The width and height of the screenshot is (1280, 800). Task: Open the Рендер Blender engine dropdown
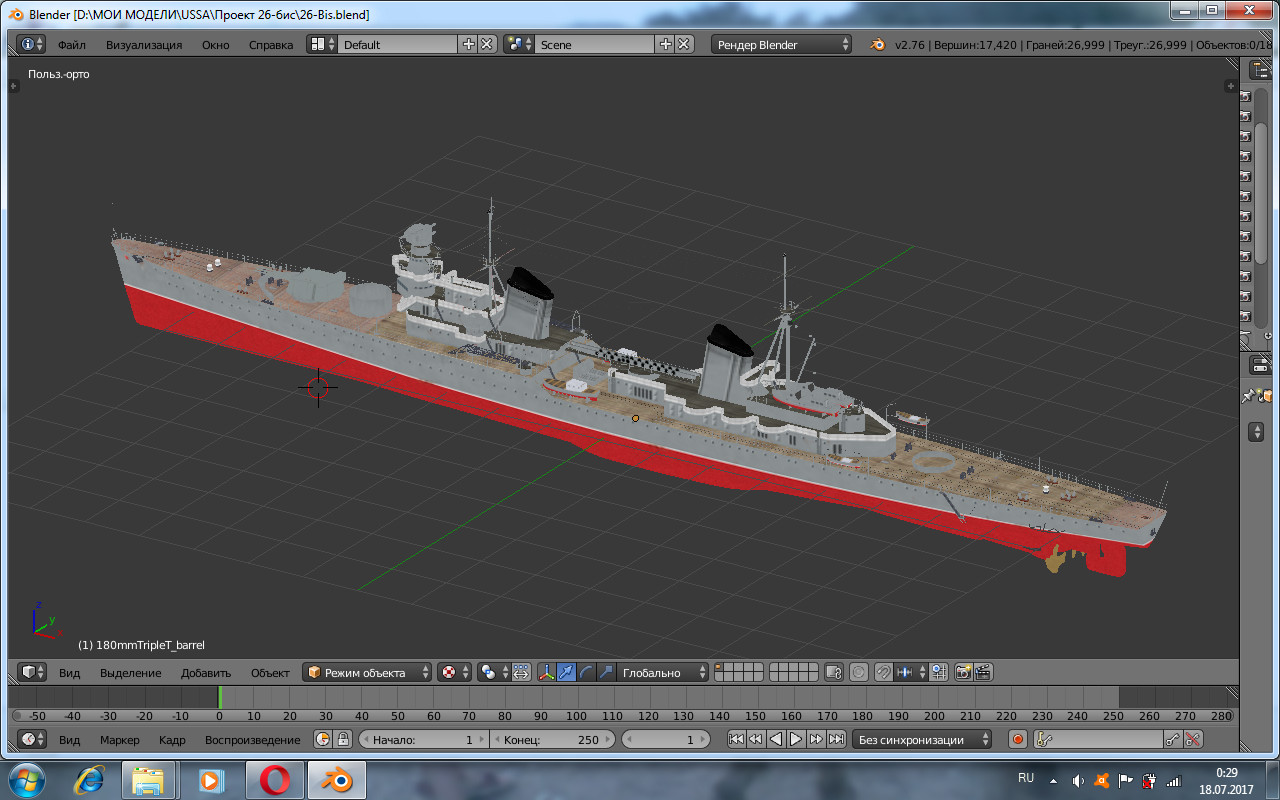coord(782,45)
